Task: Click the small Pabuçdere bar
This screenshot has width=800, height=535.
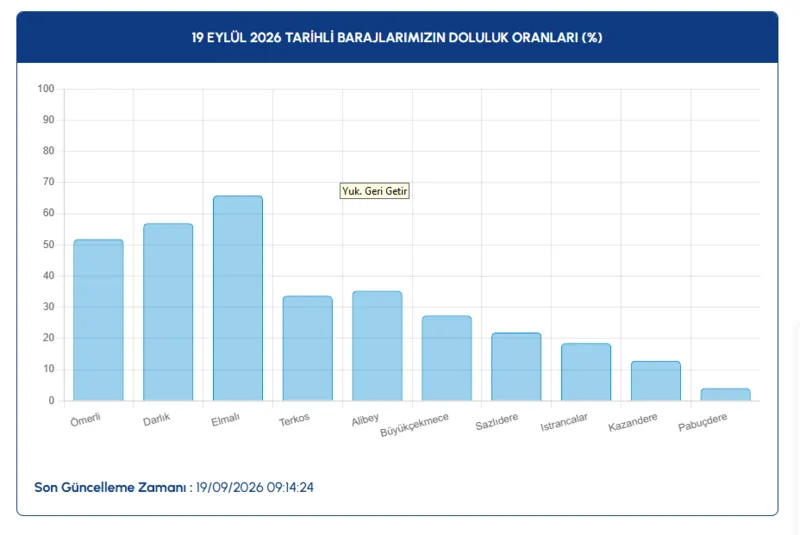Action: pyautogui.click(x=726, y=395)
